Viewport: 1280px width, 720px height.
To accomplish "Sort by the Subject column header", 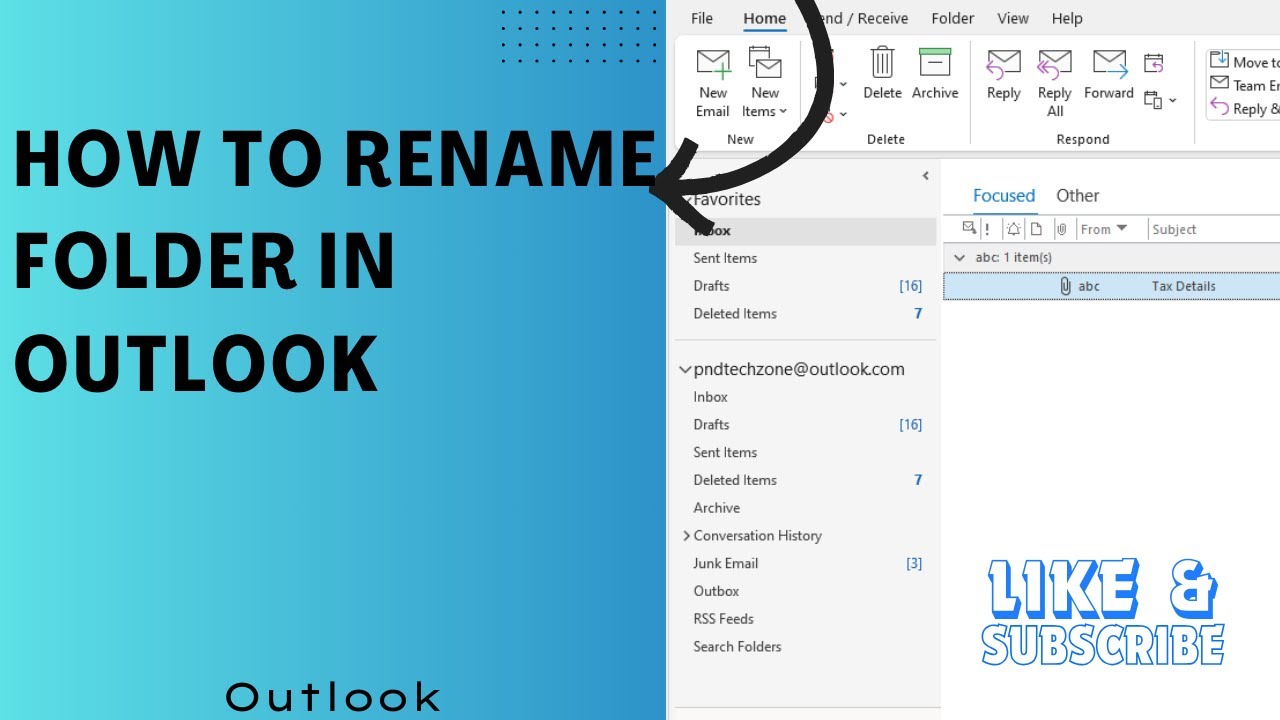I will coord(1174,229).
